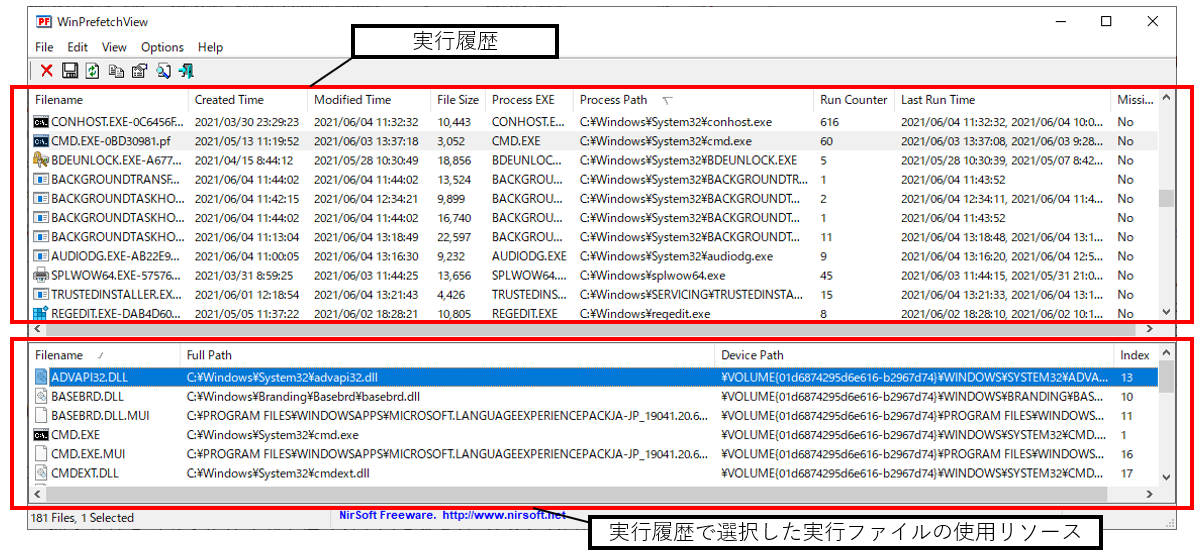This screenshot has width=1201, height=552.
Task: Click the AUDIODG.EXE row icon
Action: (40, 256)
